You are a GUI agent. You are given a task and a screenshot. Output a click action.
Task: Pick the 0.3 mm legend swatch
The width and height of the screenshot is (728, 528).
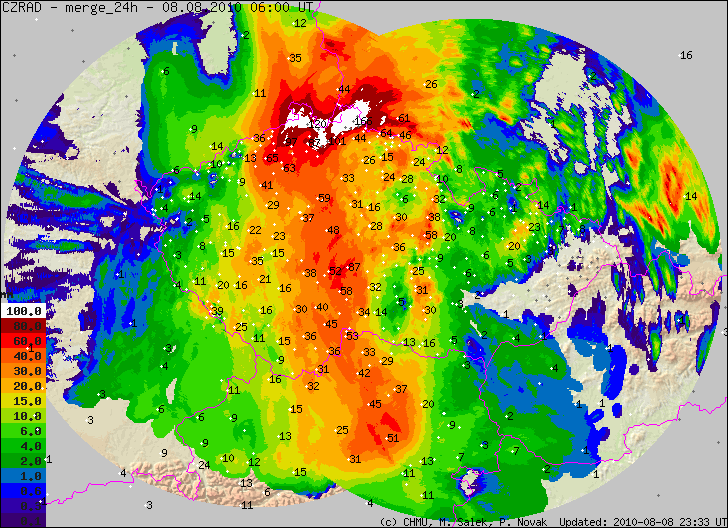(x=23, y=506)
